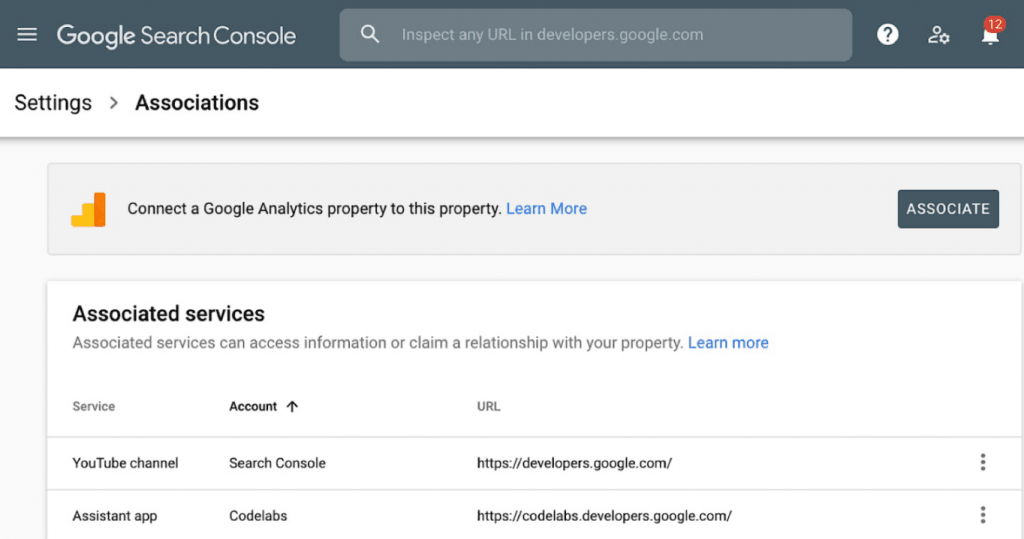This screenshot has width=1024, height=539.
Task: Go back to Settings breadcrumb
Action: click(x=53, y=103)
